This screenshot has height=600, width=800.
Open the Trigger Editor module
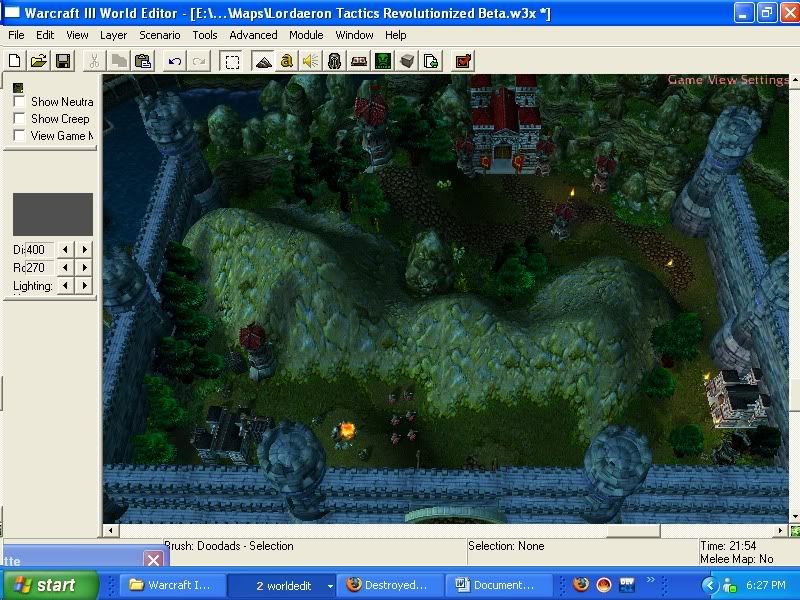[286, 61]
